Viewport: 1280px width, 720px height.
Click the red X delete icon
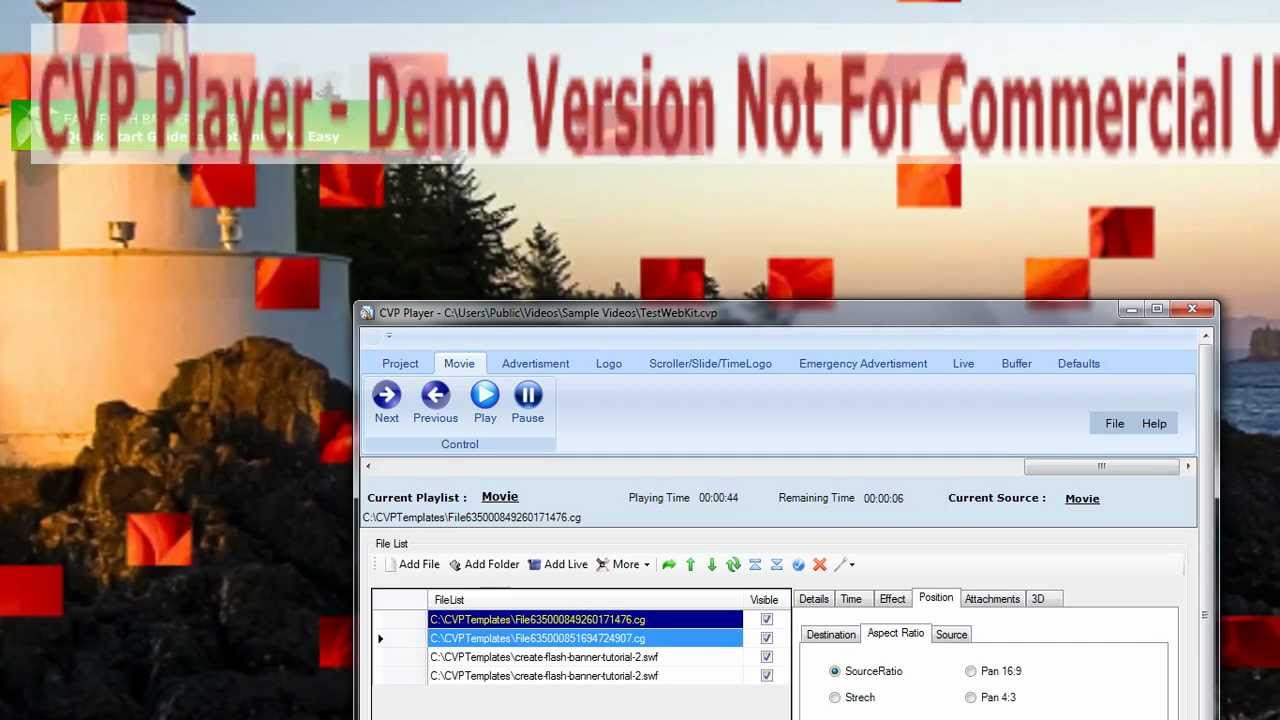(x=820, y=565)
